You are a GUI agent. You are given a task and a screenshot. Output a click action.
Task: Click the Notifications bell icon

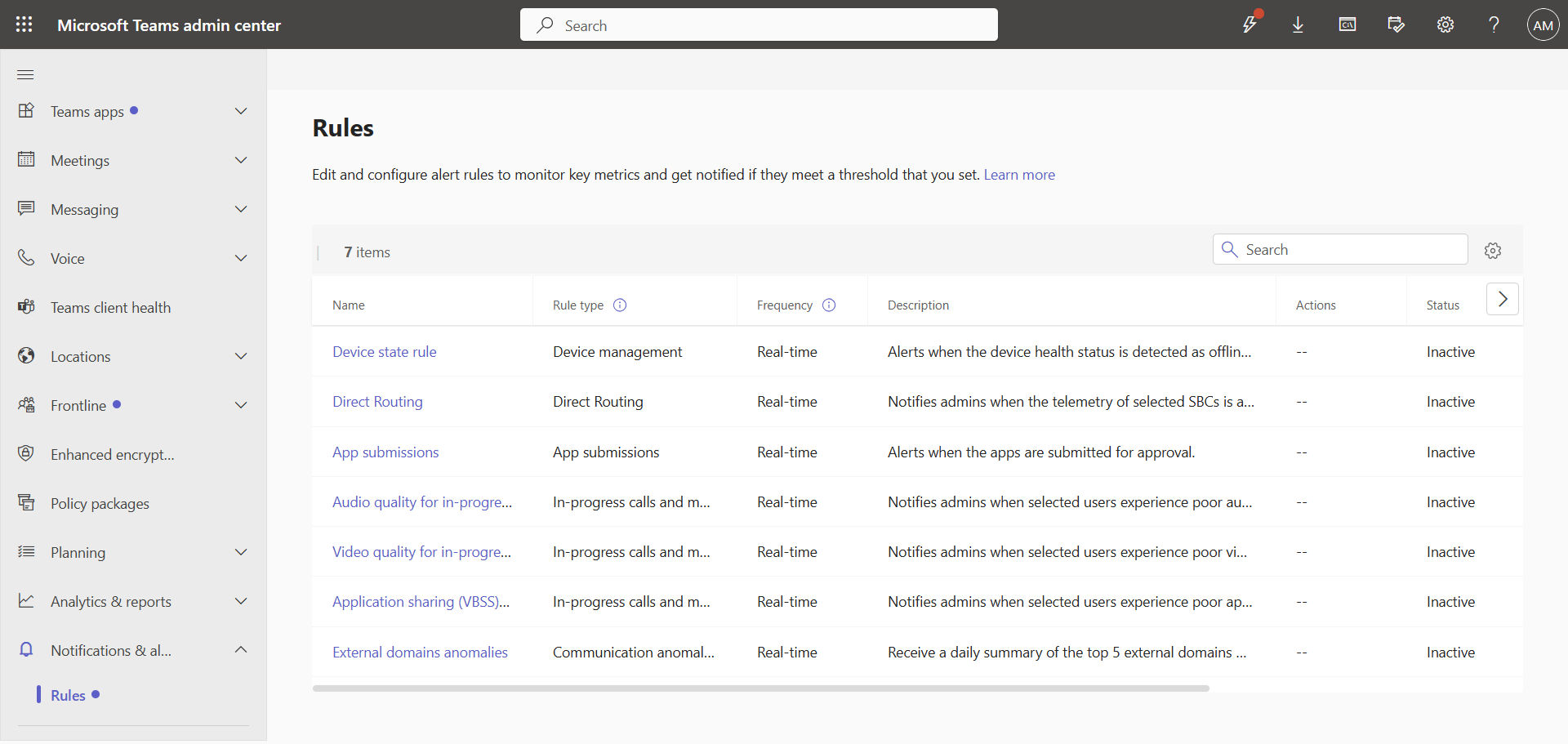coord(26,649)
